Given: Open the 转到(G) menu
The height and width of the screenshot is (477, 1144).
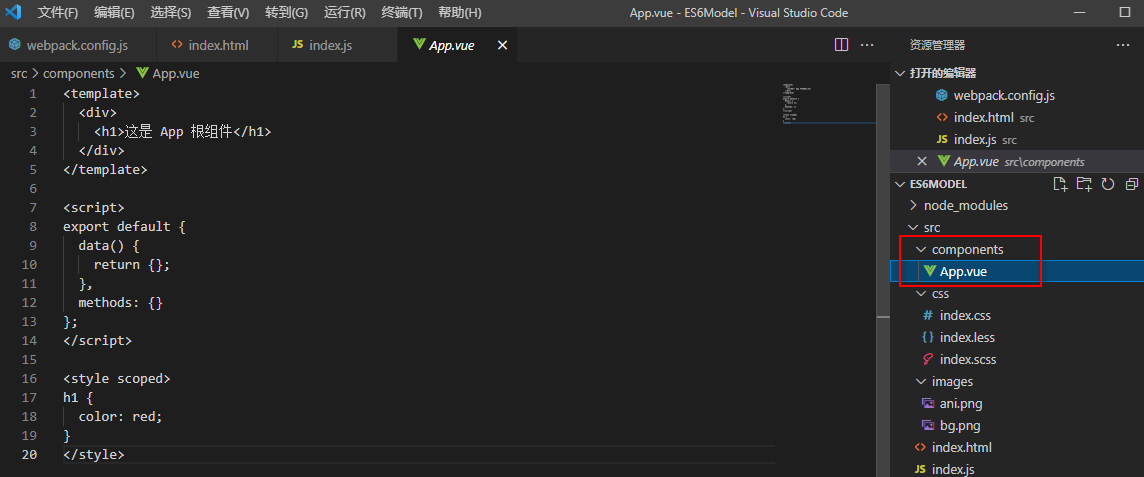Looking at the screenshot, I should pyautogui.click(x=286, y=13).
